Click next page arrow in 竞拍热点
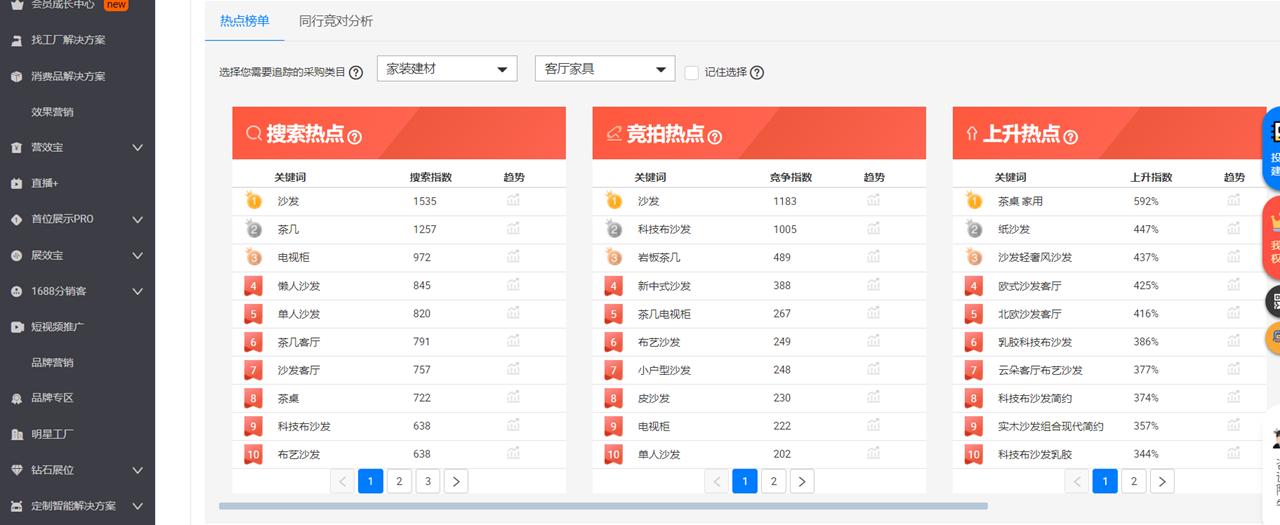1280x525 pixels. [802, 481]
